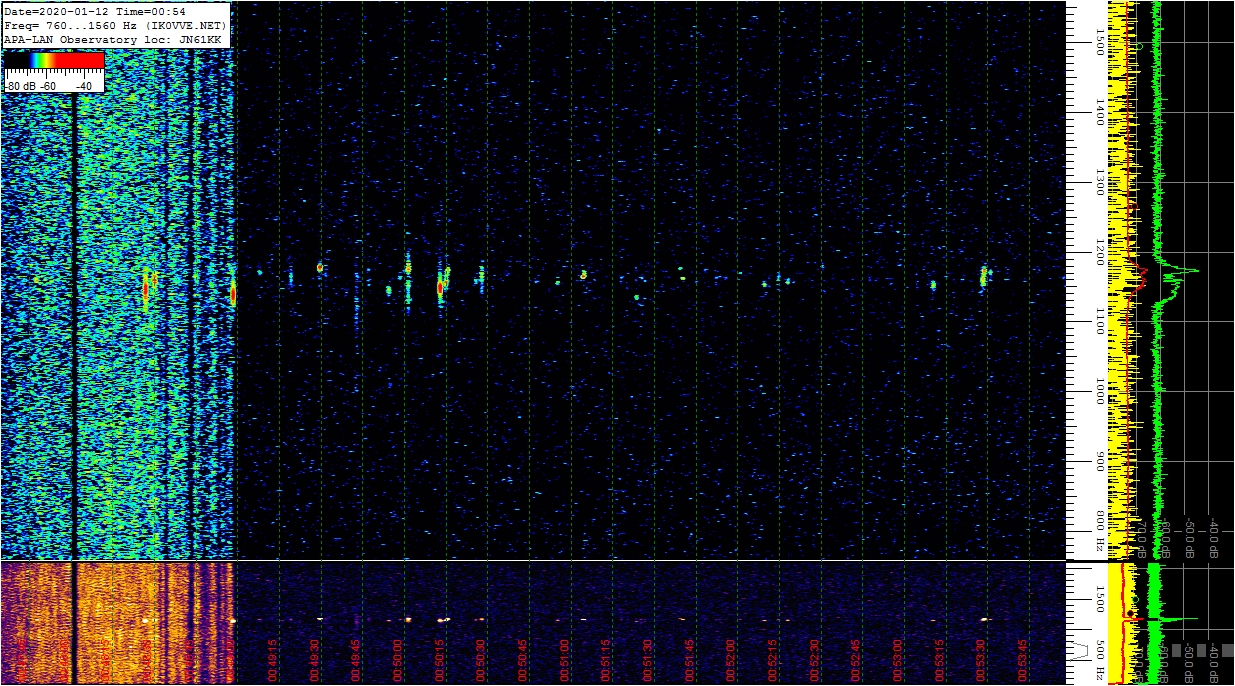The height and width of the screenshot is (686, 1235).
Task: Click the 00:52:45 time marker
Action: click(x=856, y=661)
